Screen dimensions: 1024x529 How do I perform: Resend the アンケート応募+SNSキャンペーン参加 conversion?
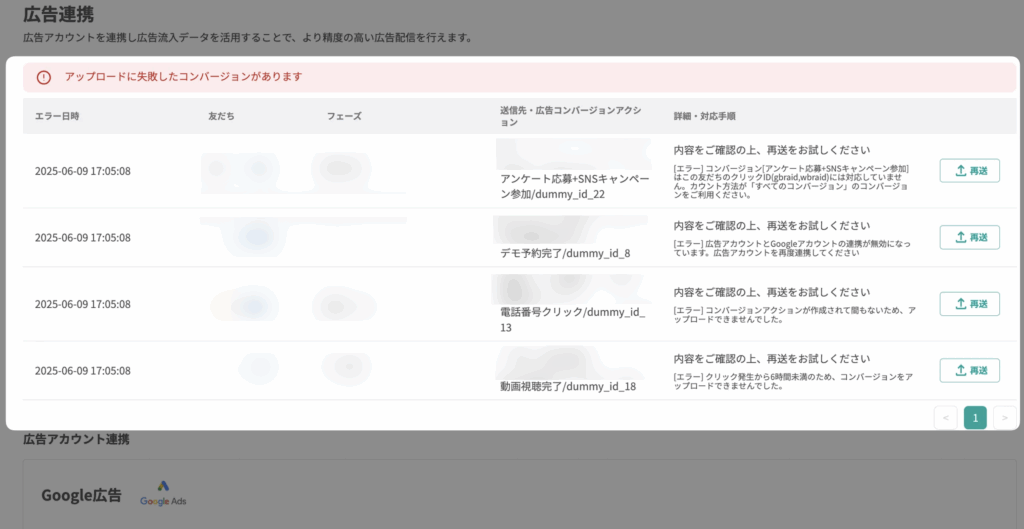coord(969,171)
